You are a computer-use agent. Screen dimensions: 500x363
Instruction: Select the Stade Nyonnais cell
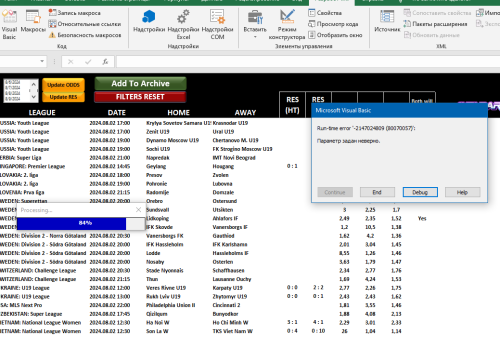click(x=165, y=270)
